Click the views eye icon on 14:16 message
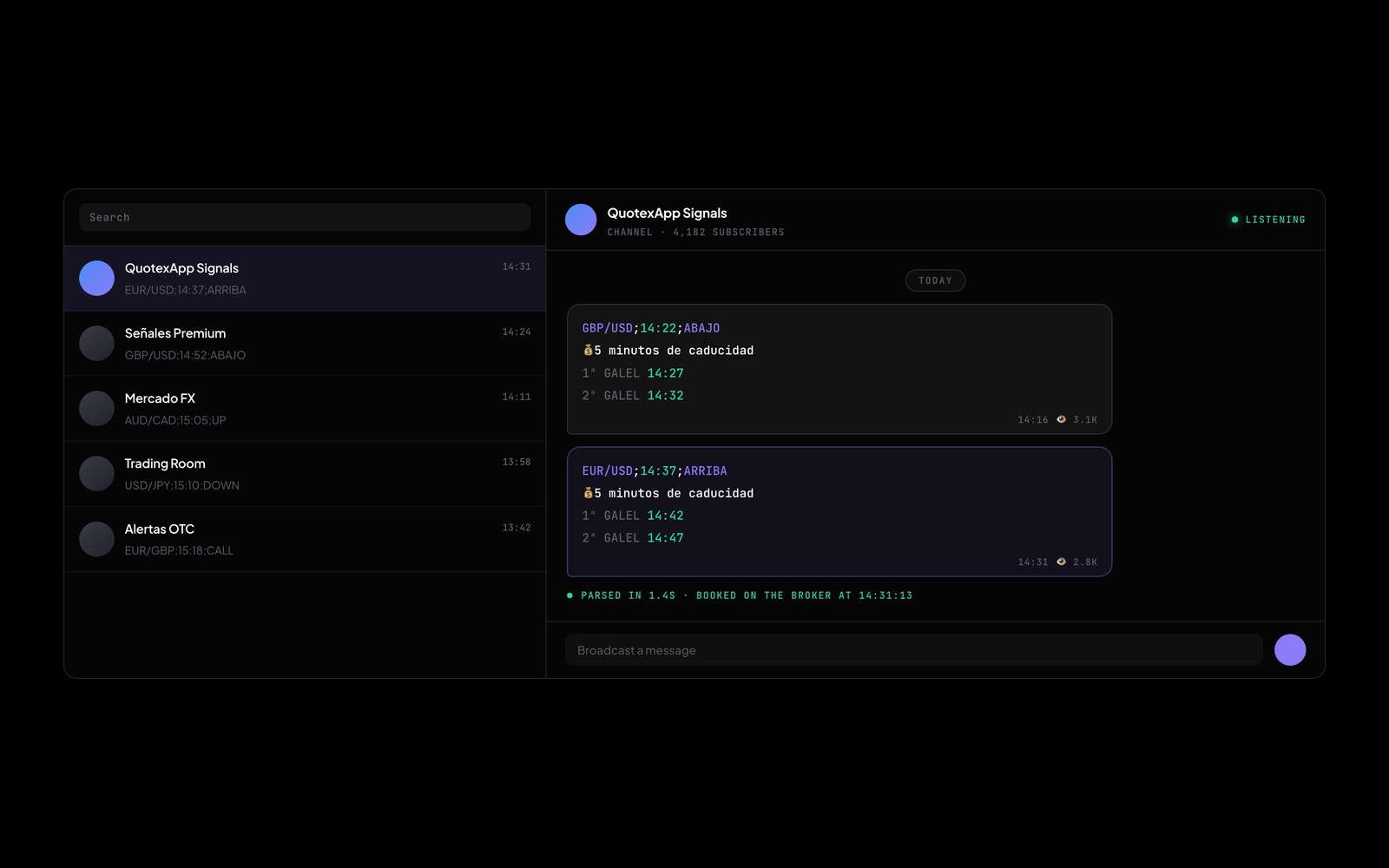Viewport: 1389px width, 868px height. click(1061, 419)
